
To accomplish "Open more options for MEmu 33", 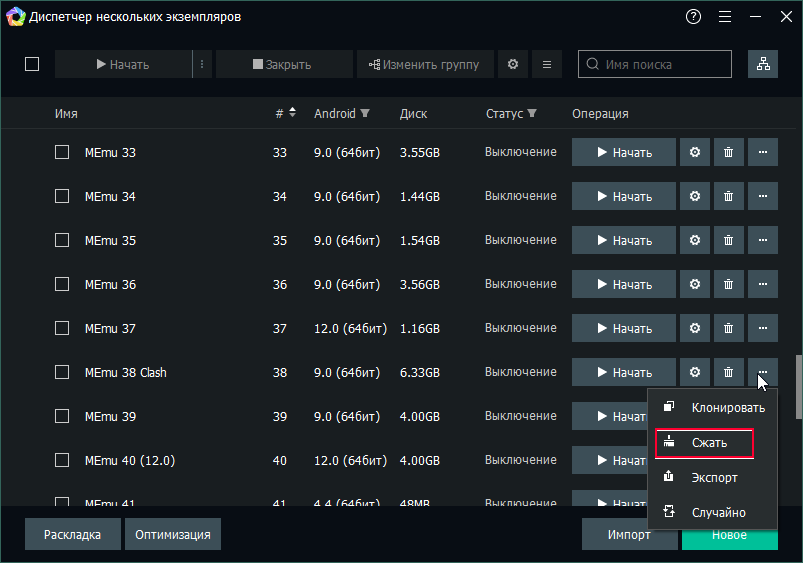I will pos(763,152).
